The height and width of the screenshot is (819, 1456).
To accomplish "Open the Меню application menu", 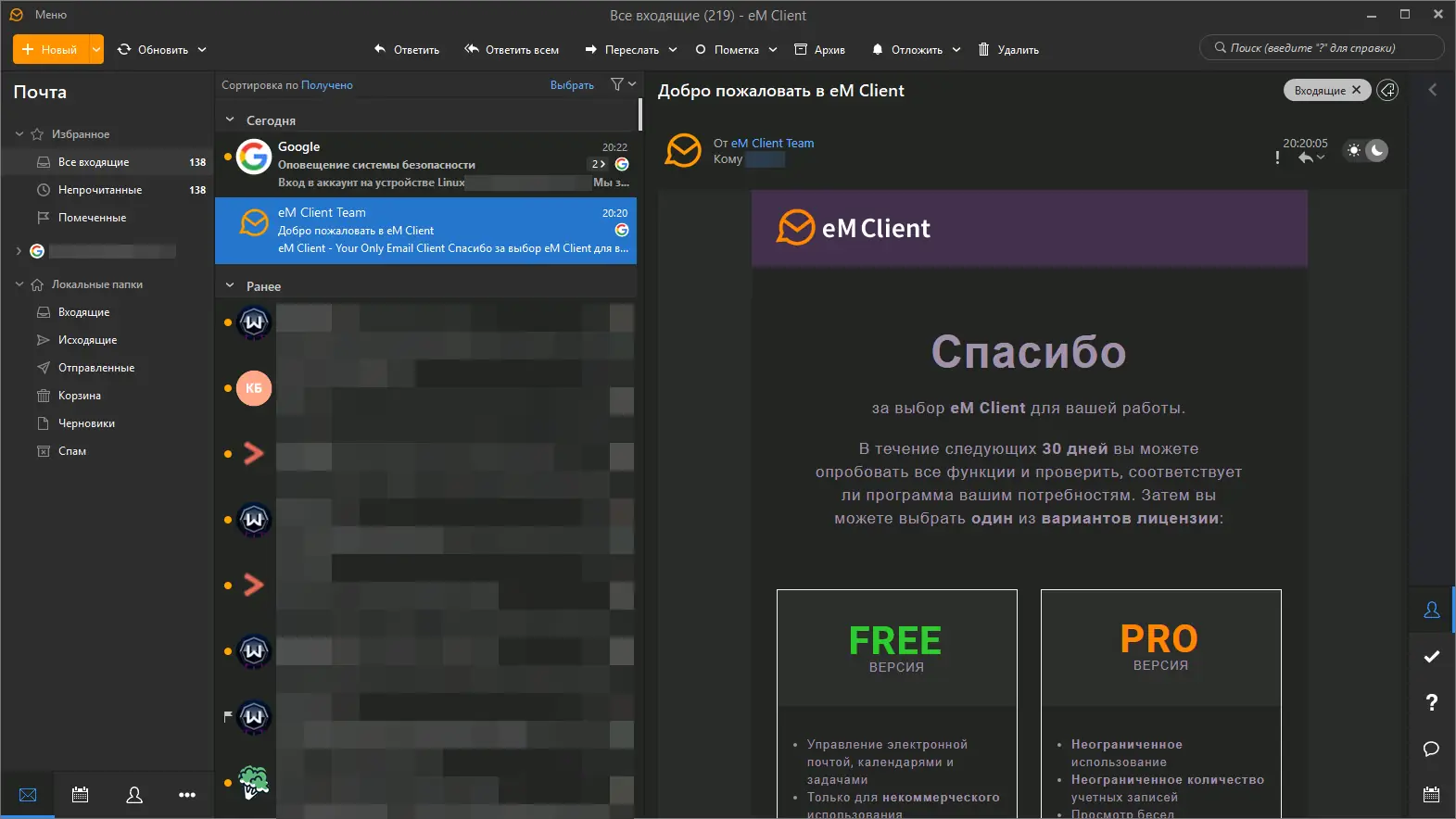I will (x=51, y=15).
